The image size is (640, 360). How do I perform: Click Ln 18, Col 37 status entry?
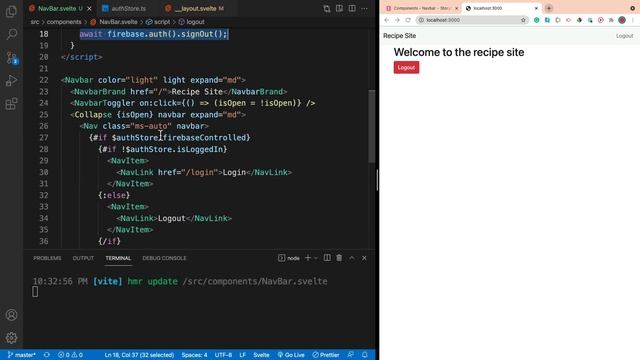pos(139,355)
